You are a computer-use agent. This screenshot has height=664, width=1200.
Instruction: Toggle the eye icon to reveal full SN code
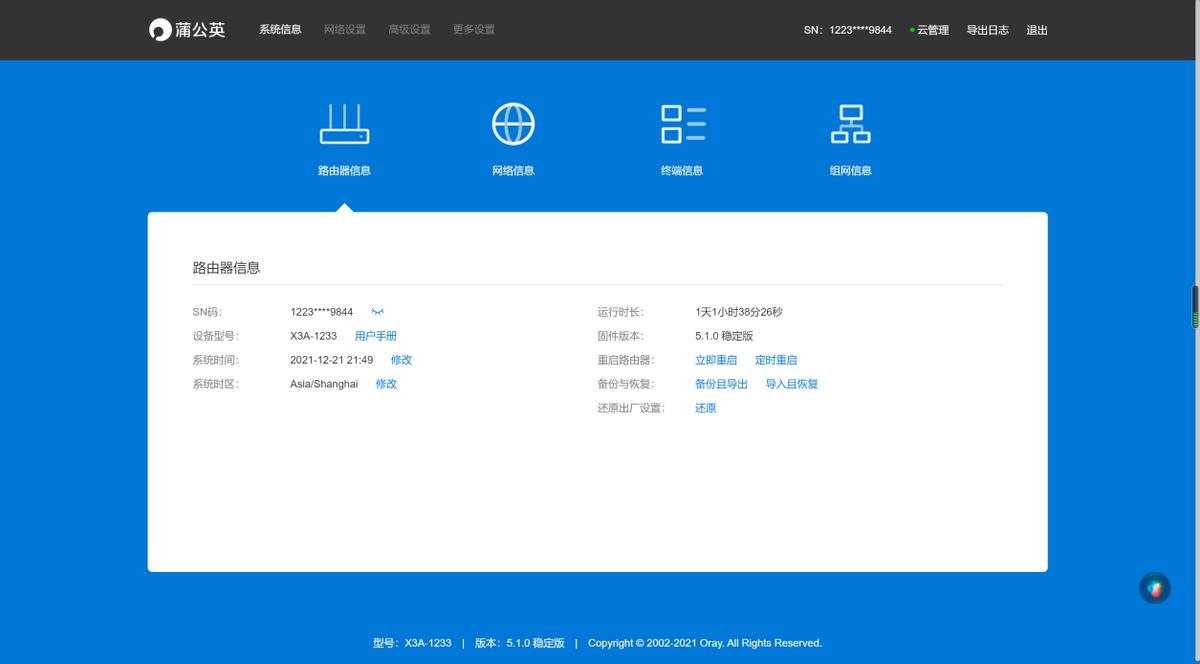click(x=375, y=311)
